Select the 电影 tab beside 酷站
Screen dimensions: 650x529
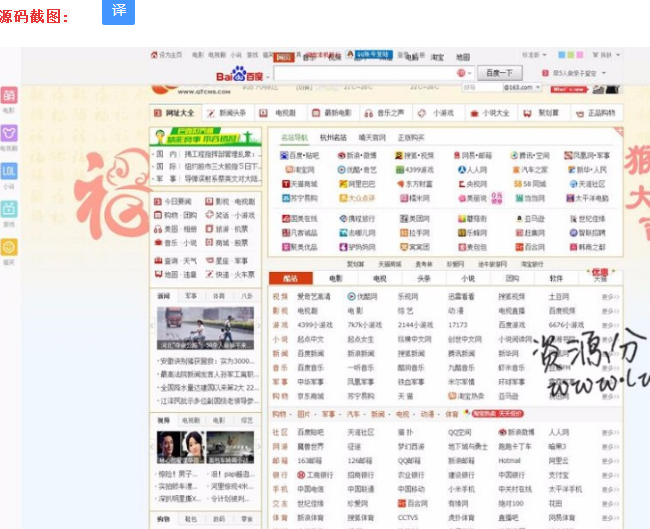(x=335, y=279)
